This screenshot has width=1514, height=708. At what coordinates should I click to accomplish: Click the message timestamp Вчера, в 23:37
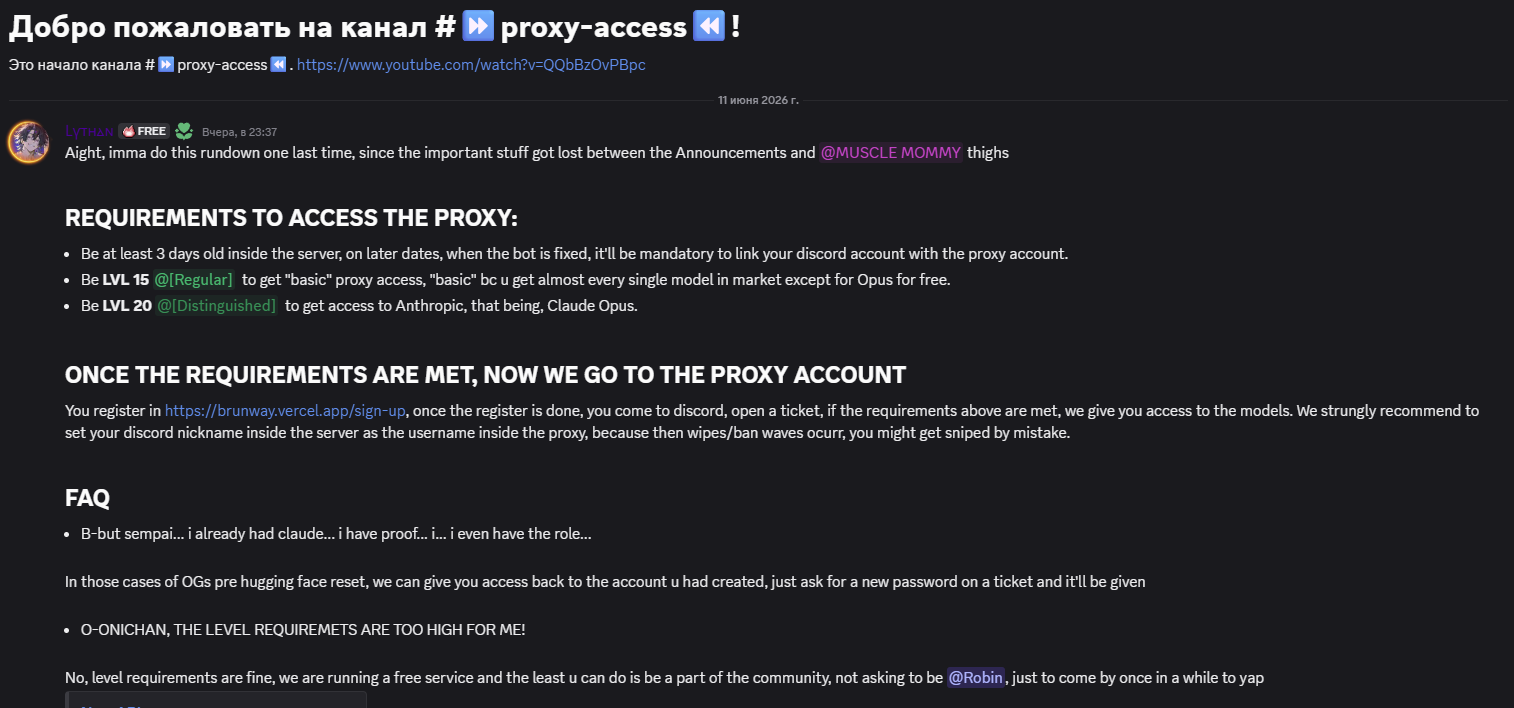point(239,132)
